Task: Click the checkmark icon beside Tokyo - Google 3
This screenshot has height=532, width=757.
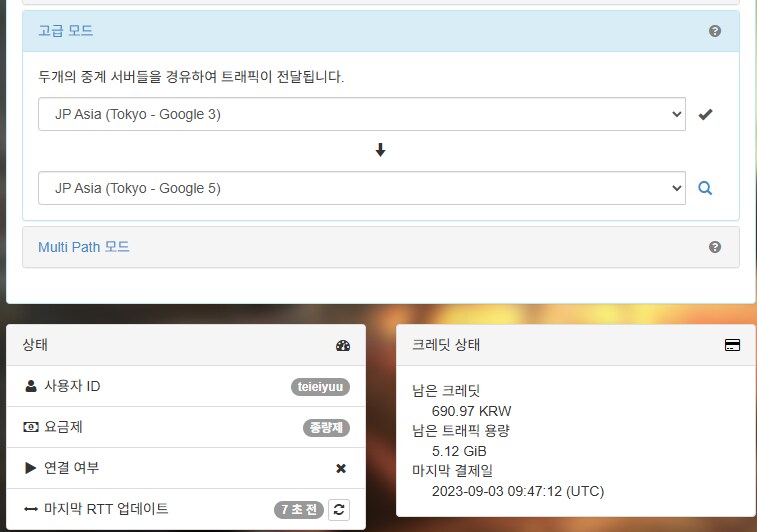Action: click(x=705, y=114)
